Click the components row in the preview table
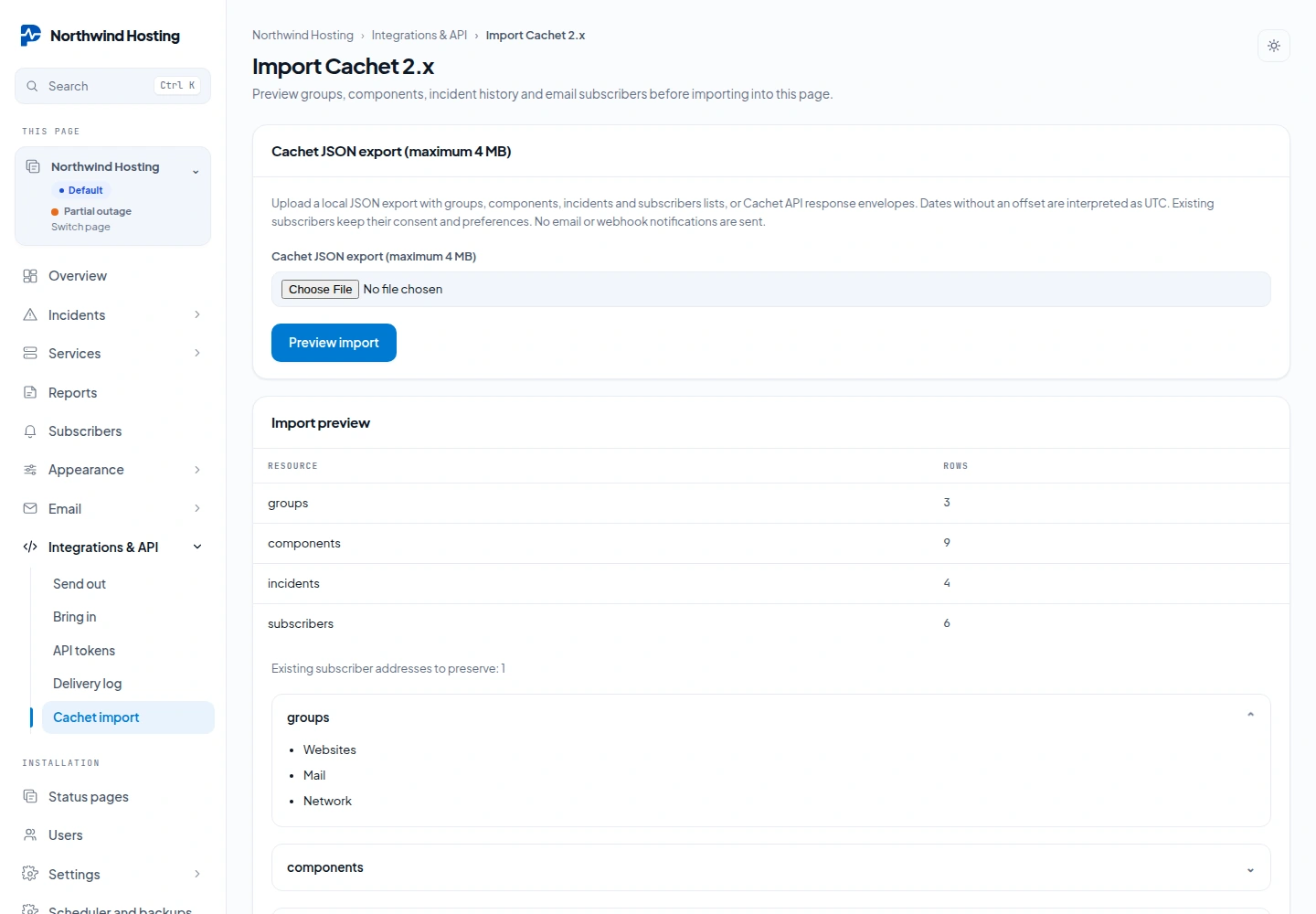The width and height of the screenshot is (1316, 914). (x=771, y=544)
